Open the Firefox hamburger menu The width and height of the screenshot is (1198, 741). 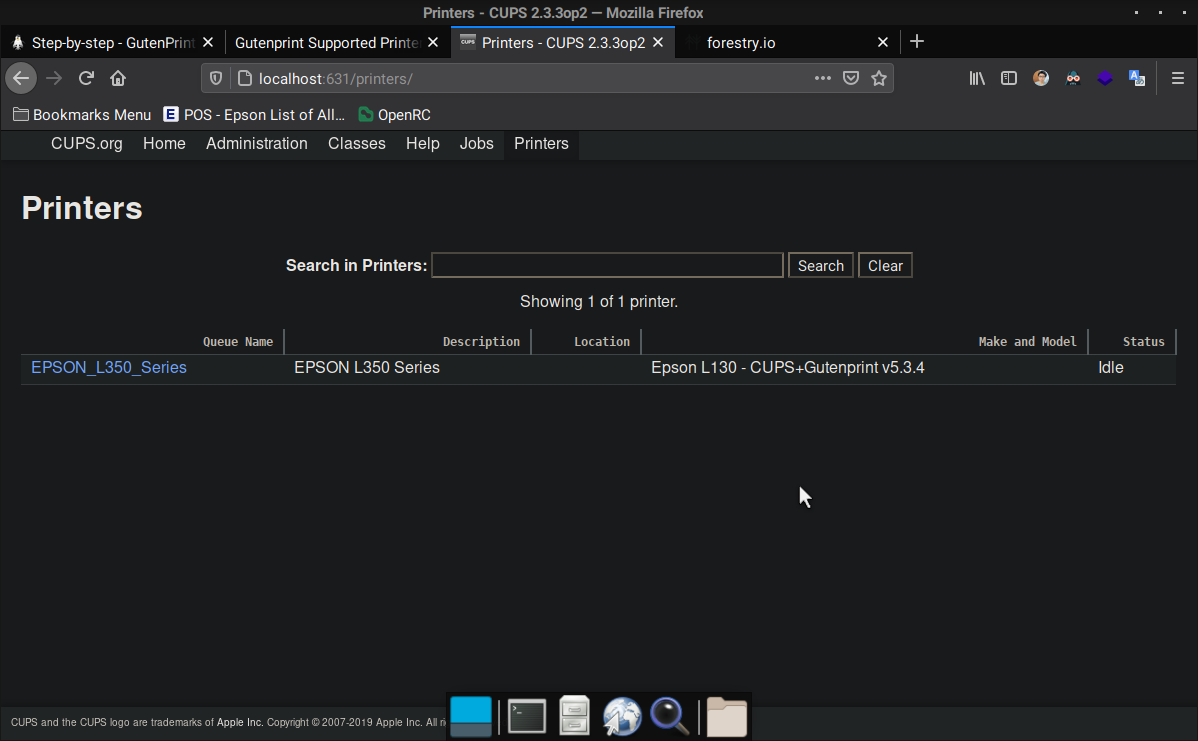[1177, 78]
